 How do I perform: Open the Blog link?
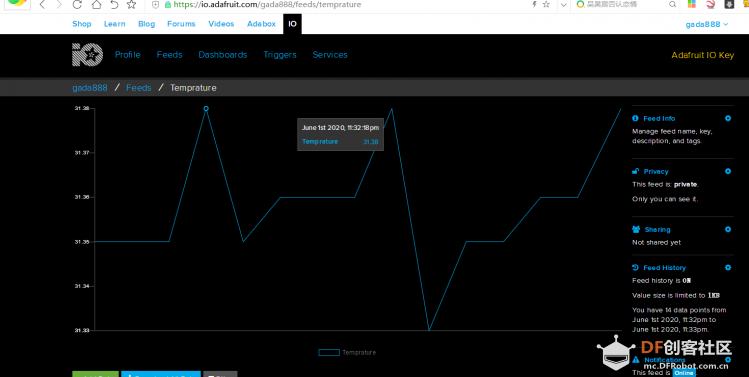[x=147, y=24]
